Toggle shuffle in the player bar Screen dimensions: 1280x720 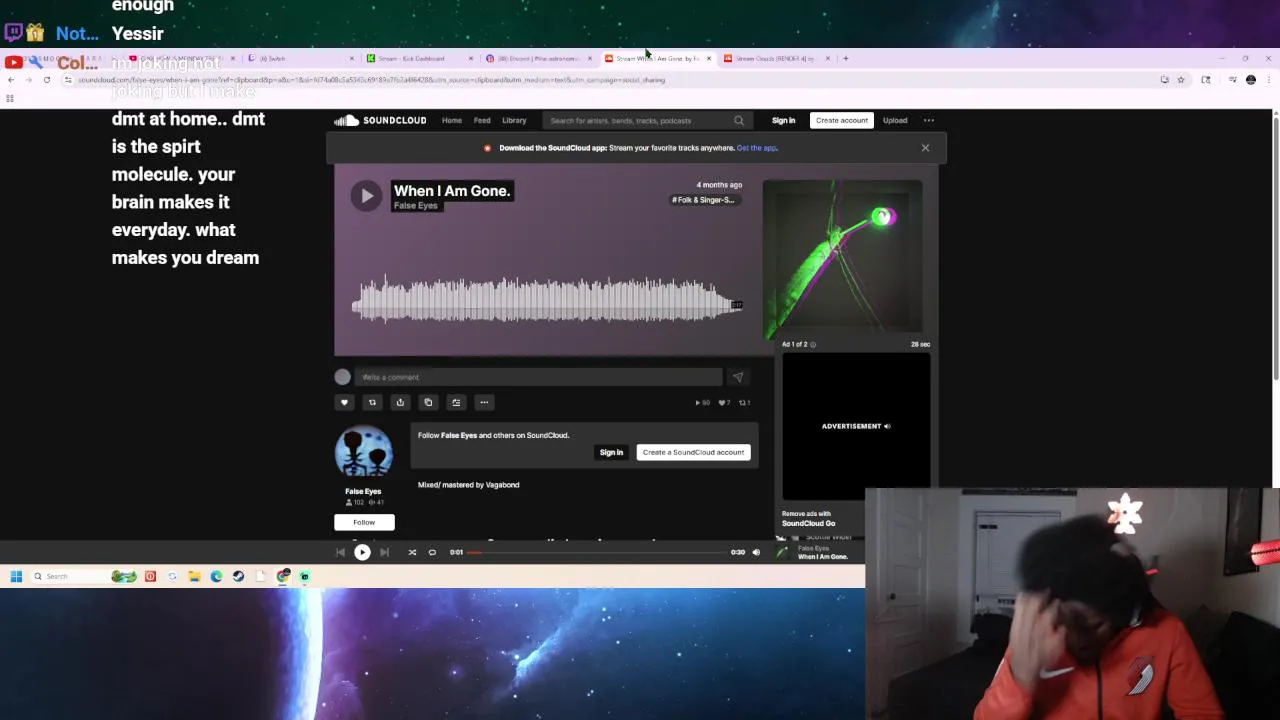(412, 552)
